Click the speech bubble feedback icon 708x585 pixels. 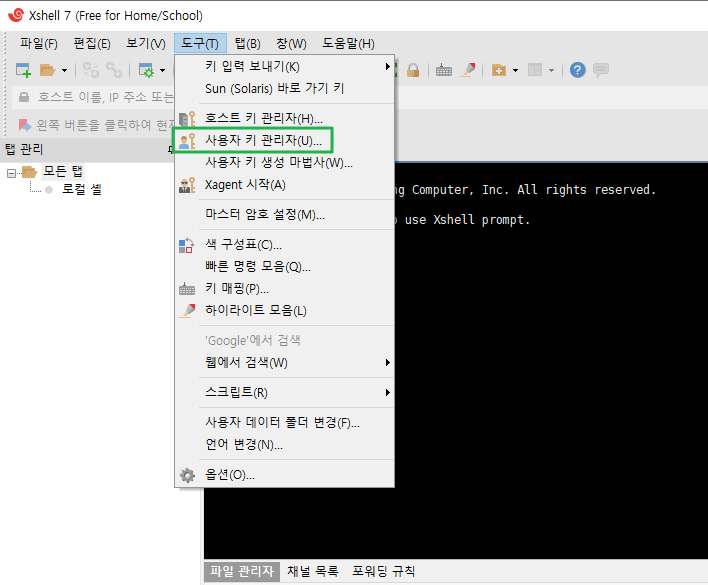601,70
